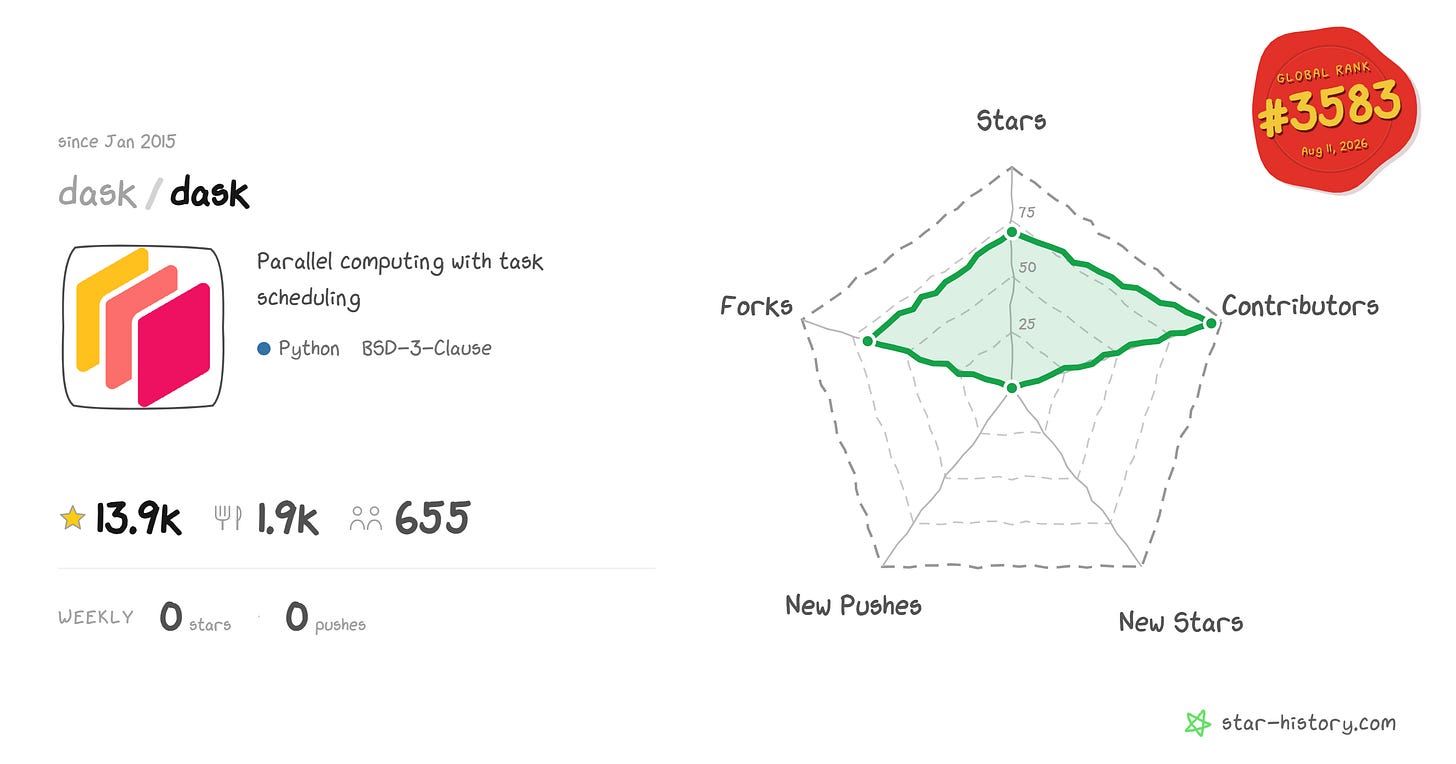Click the contributors people icon
1456x764 pixels.
coord(366,518)
